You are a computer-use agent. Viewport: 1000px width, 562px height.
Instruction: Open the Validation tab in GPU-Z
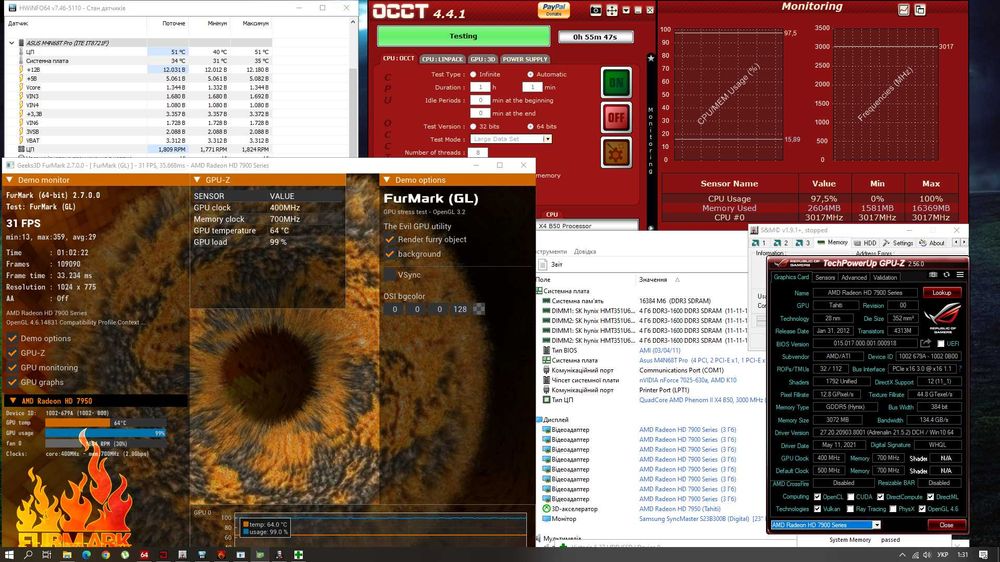pyautogui.click(x=885, y=277)
